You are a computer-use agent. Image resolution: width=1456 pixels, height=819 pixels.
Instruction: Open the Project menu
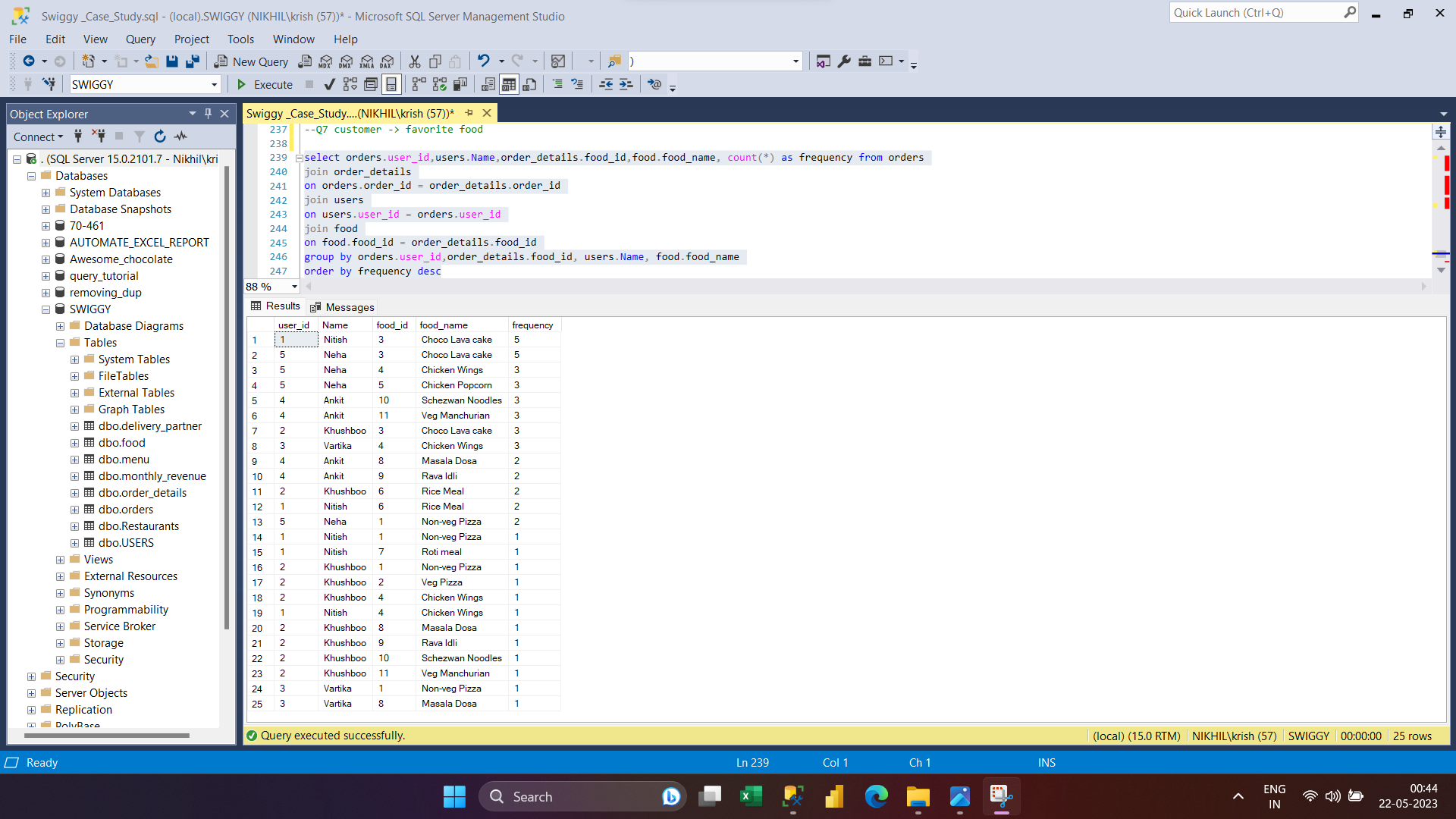(191, 39)
